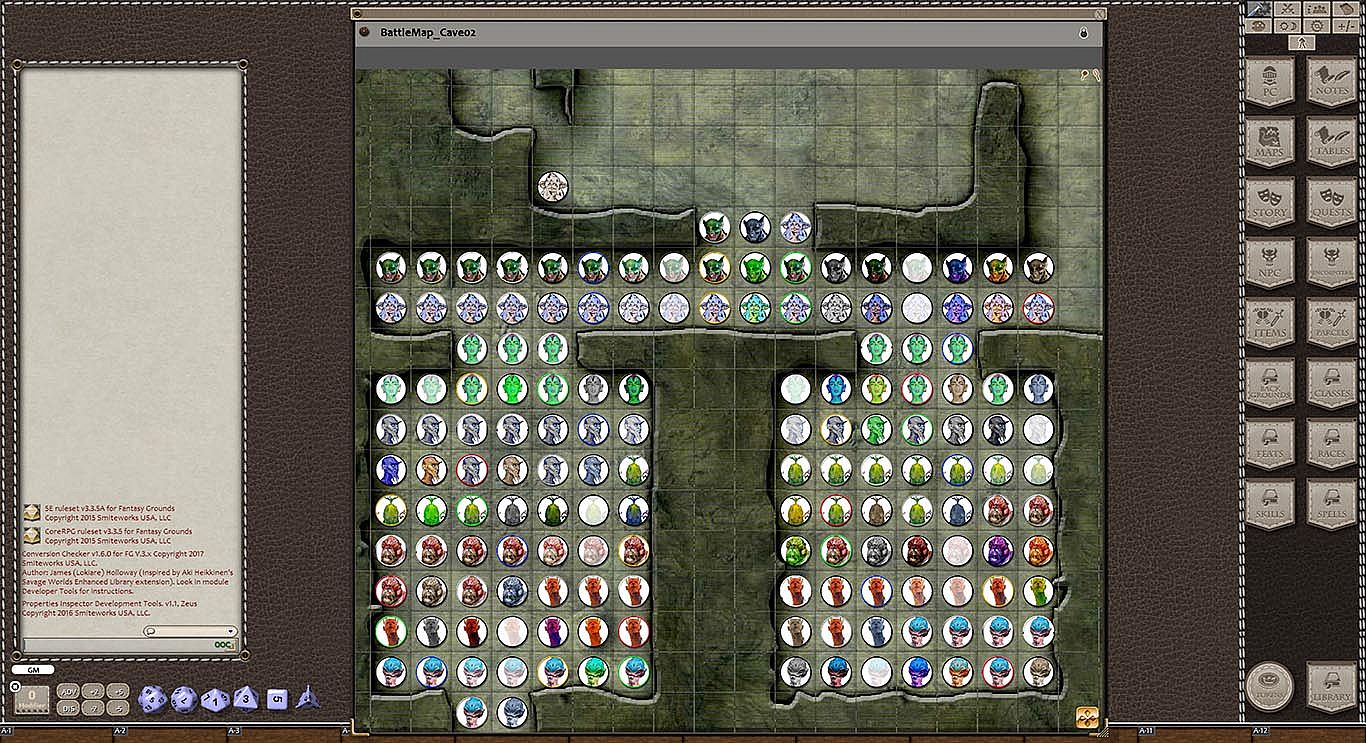The width and height of the screenshot is (1366, 743).
Task: Open the Library module browser
Action: click(x=1331, y=687)
